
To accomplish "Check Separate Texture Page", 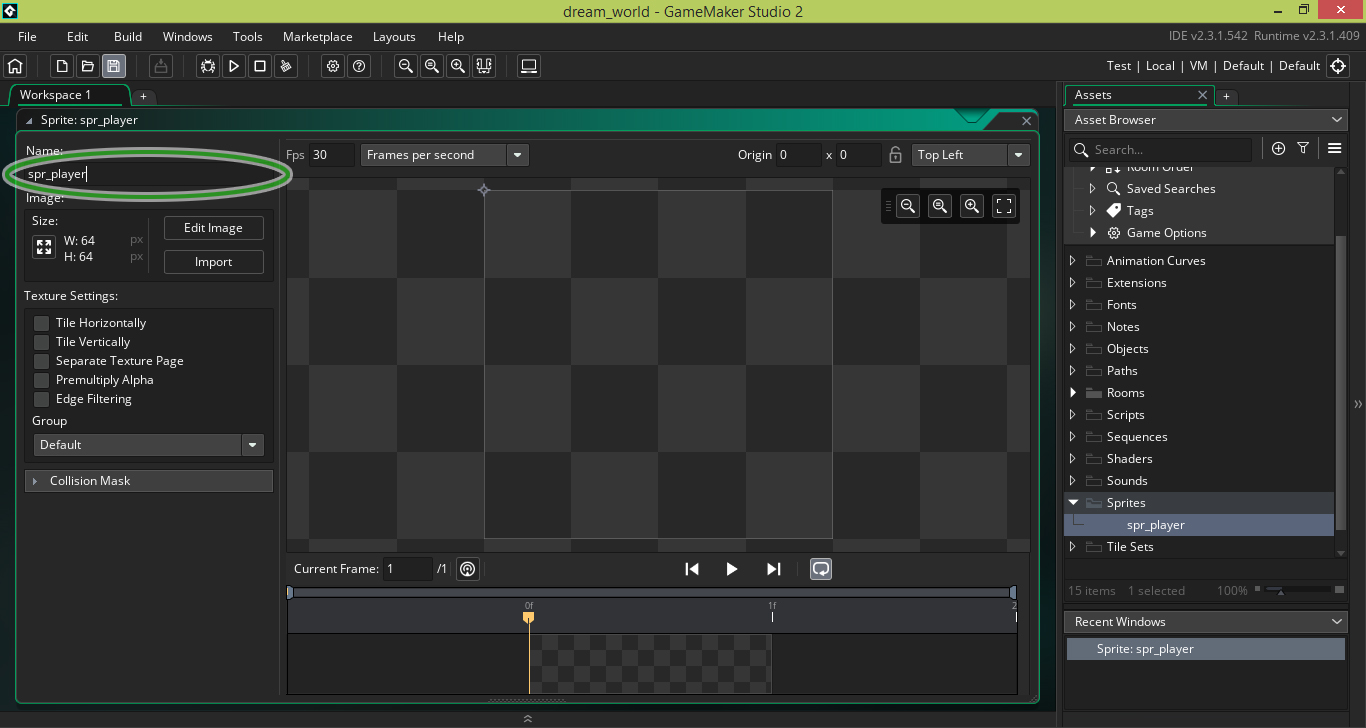I will pyautogui.click(x=41, y=361).
